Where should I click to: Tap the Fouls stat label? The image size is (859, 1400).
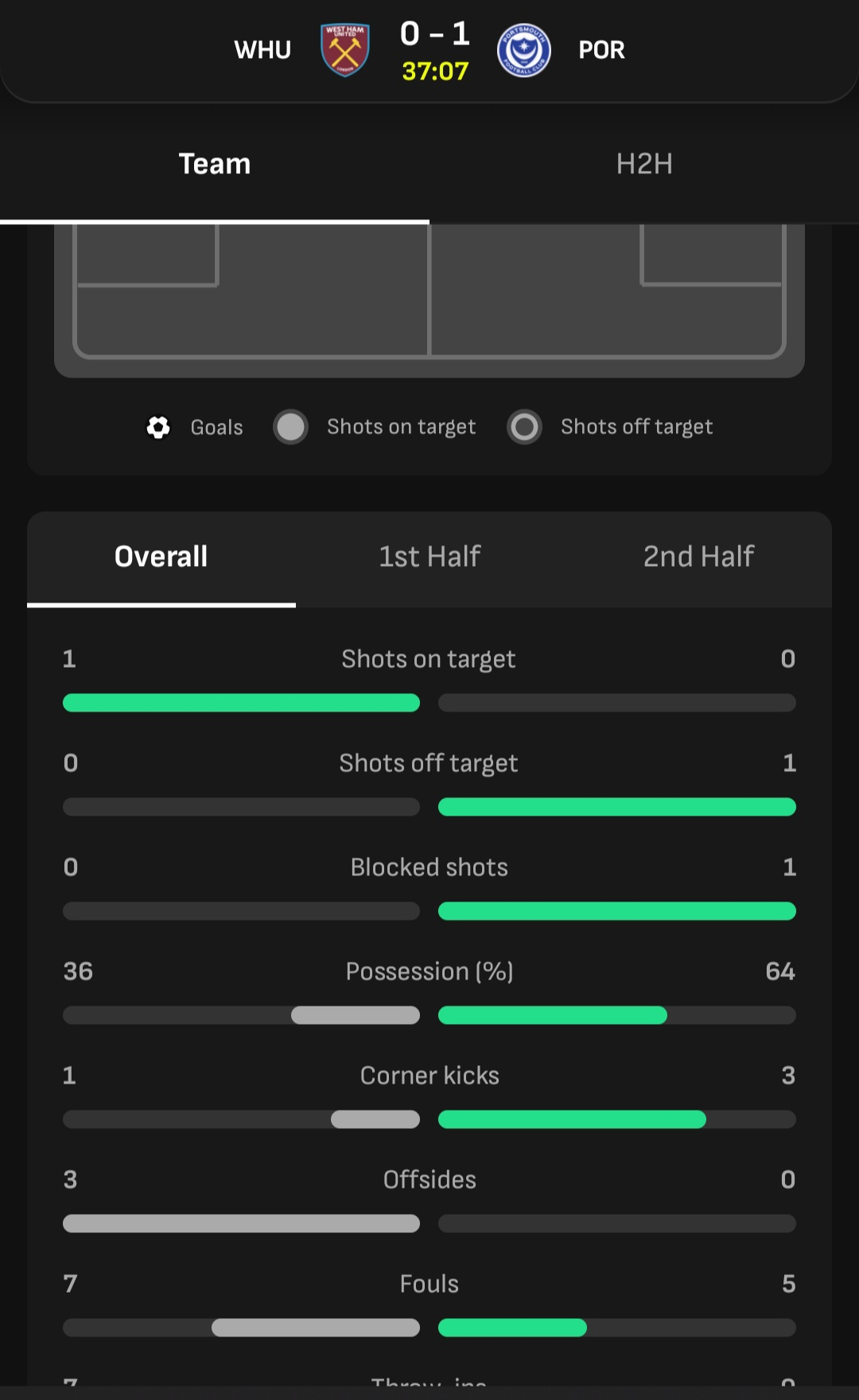(429, 1284)
